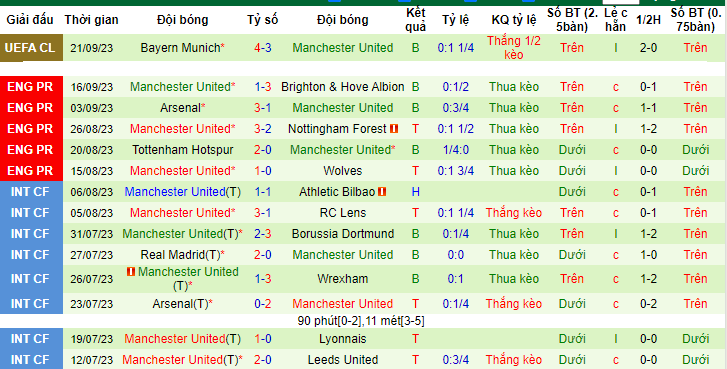Viewport: 727px width, 369px height.
Task: View the 3-1 score for the Arsenal match on 03/09/23
Action: (262, 108)
